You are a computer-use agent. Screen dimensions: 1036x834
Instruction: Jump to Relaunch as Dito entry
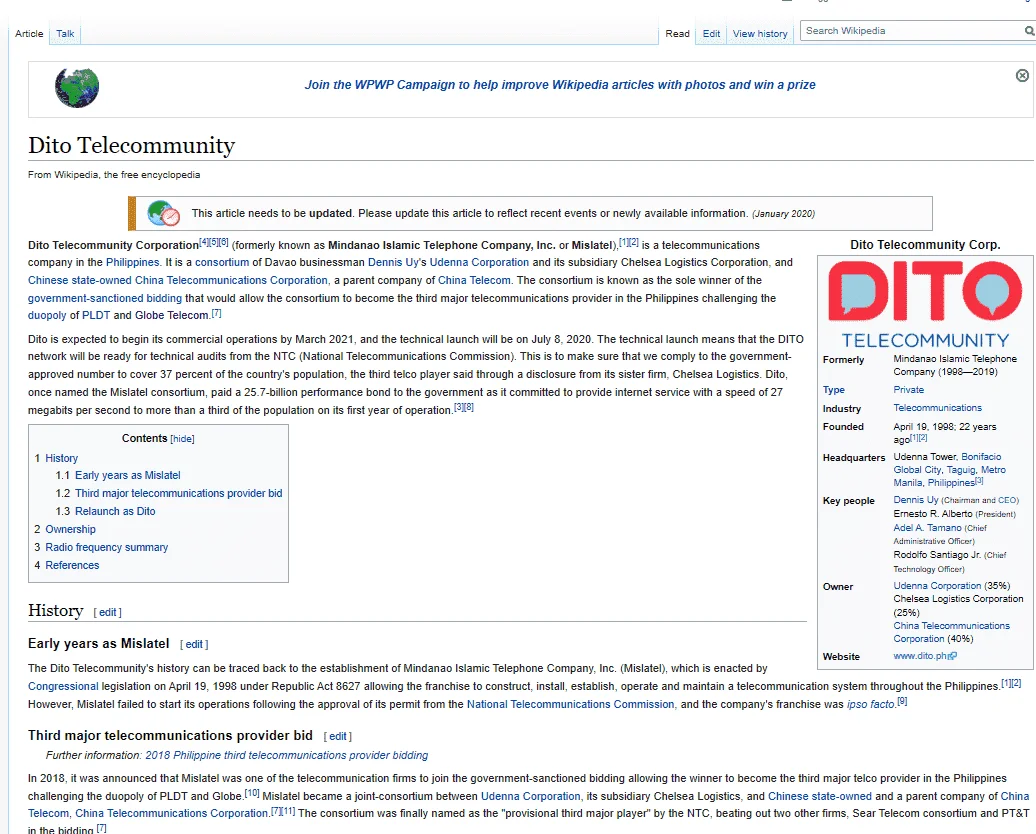pos(115,511)
